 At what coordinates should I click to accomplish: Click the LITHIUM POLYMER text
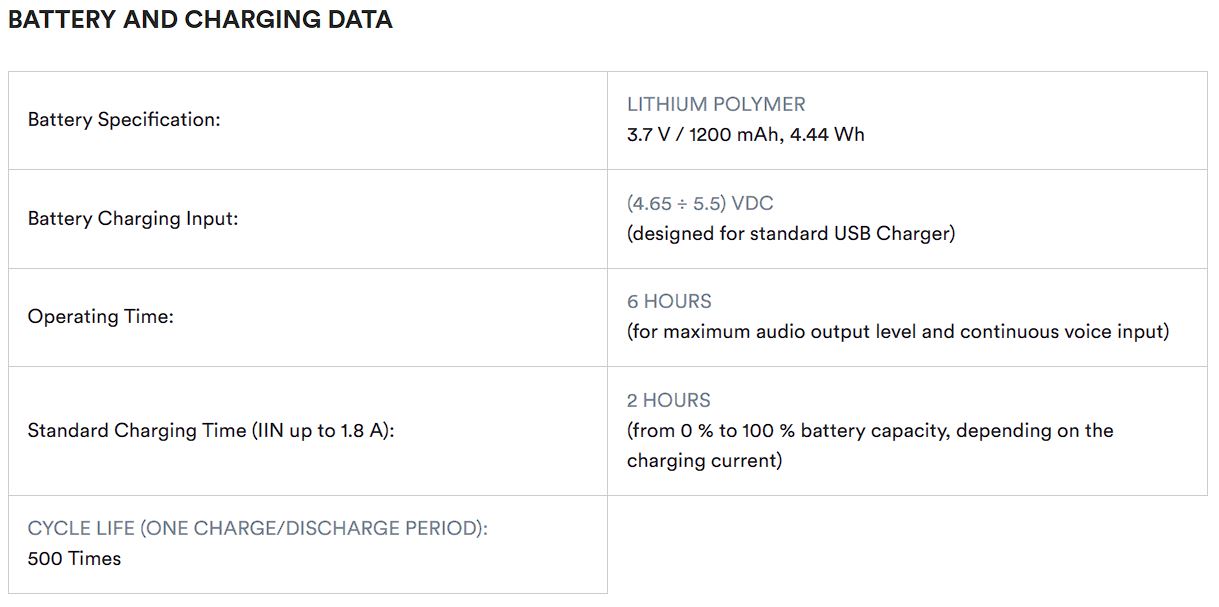click(716, 104)
